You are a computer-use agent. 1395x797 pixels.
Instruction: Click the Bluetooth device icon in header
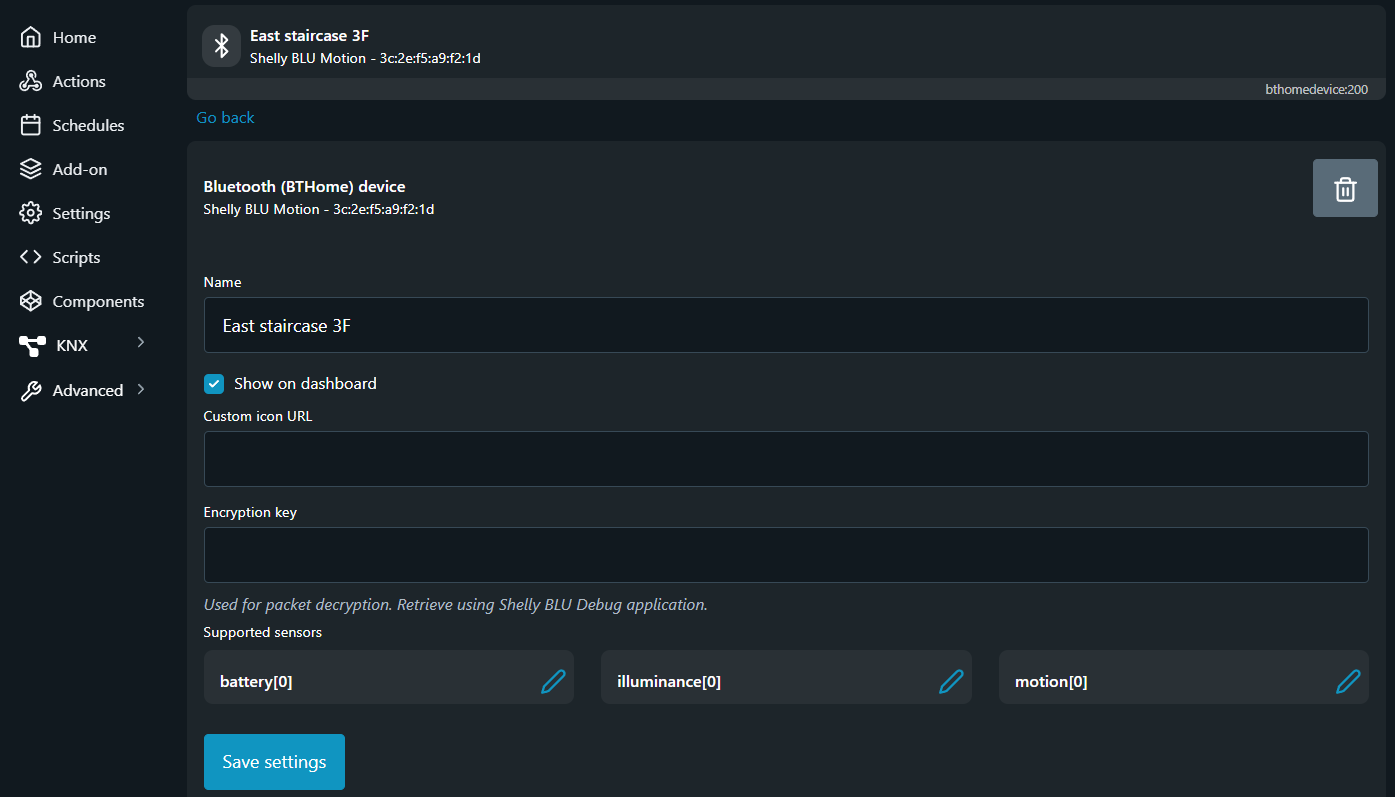(221, 46)
